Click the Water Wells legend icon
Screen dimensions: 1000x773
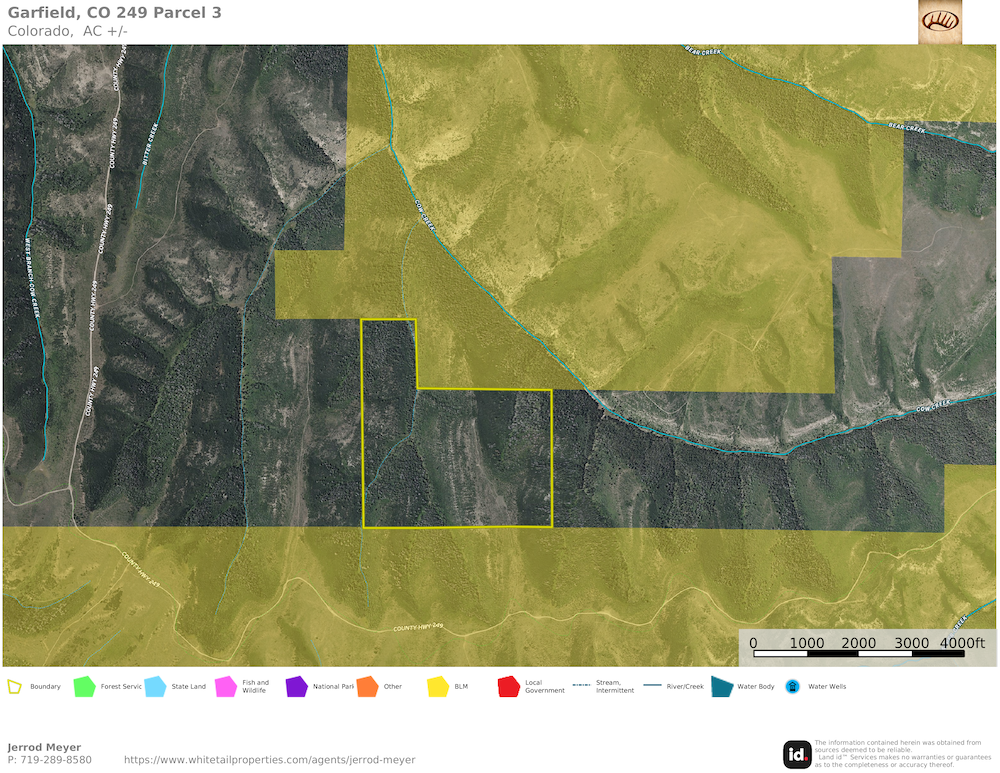coord(792,687)
